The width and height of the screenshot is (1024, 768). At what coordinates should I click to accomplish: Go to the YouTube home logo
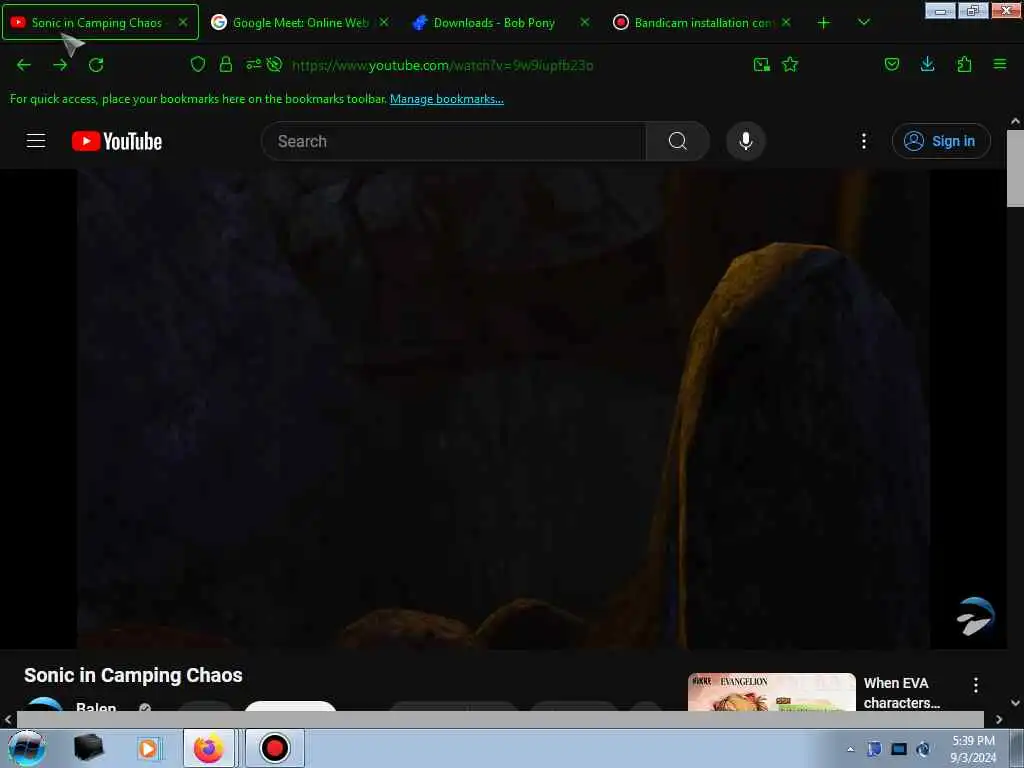coord(117,141)
